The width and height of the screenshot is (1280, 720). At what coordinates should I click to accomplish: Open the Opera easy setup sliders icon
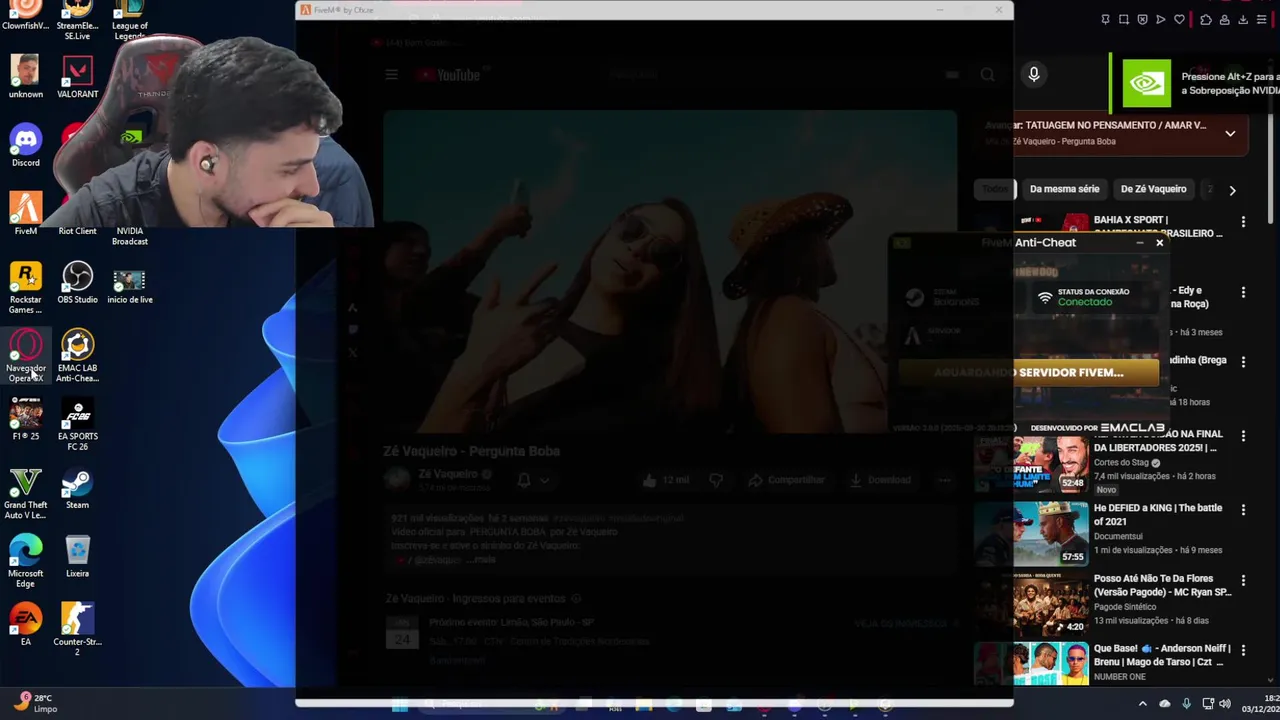point(1262,19)
